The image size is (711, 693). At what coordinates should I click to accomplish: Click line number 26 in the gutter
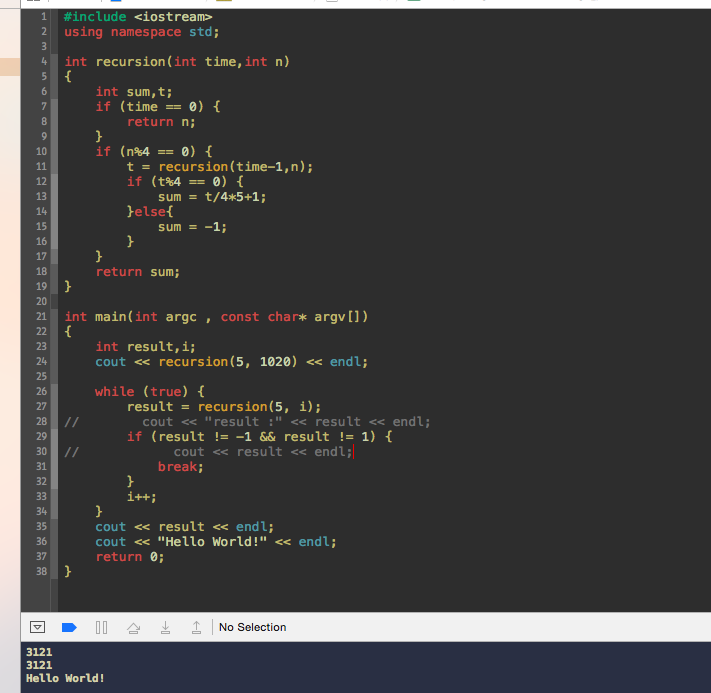41,391
